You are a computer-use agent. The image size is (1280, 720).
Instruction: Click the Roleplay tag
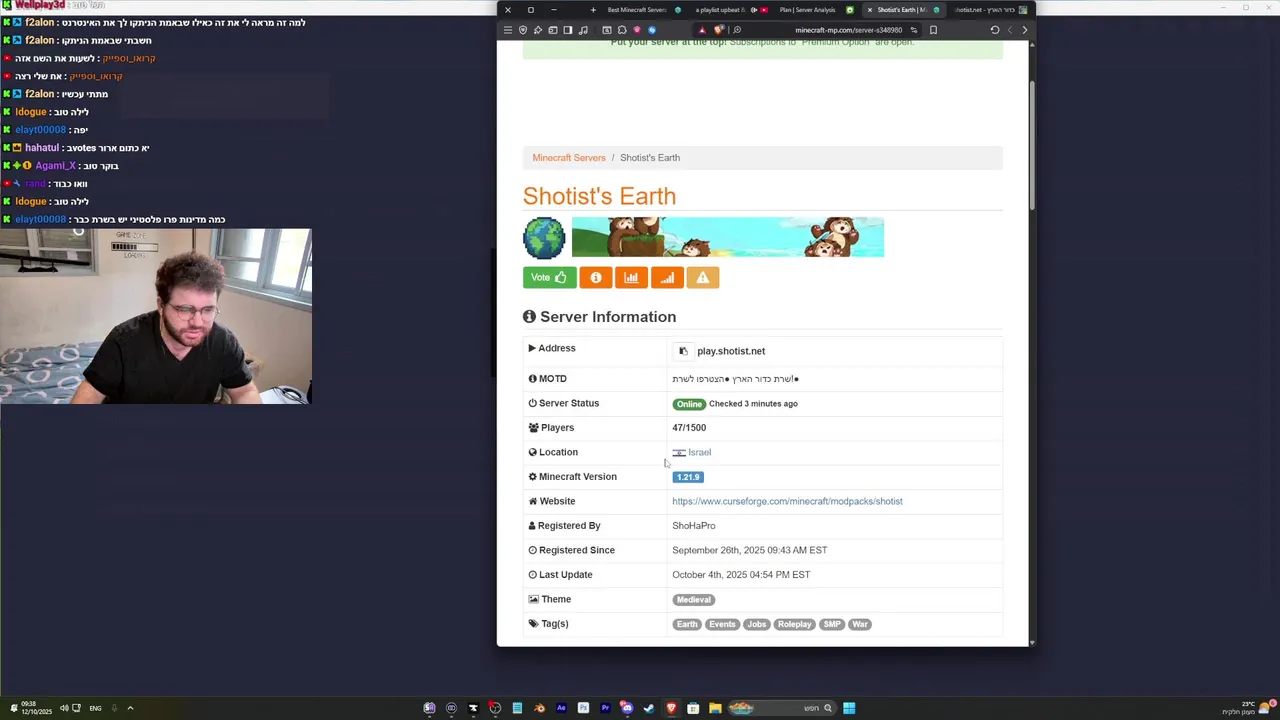click(x=795, y=624)
